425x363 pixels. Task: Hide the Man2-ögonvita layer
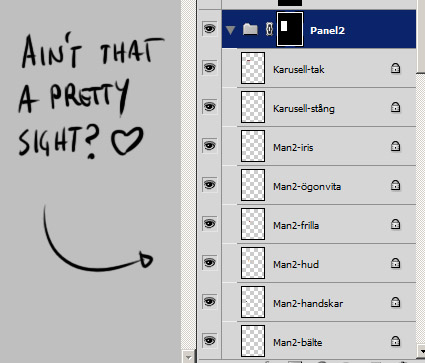[x=209, y=185]
